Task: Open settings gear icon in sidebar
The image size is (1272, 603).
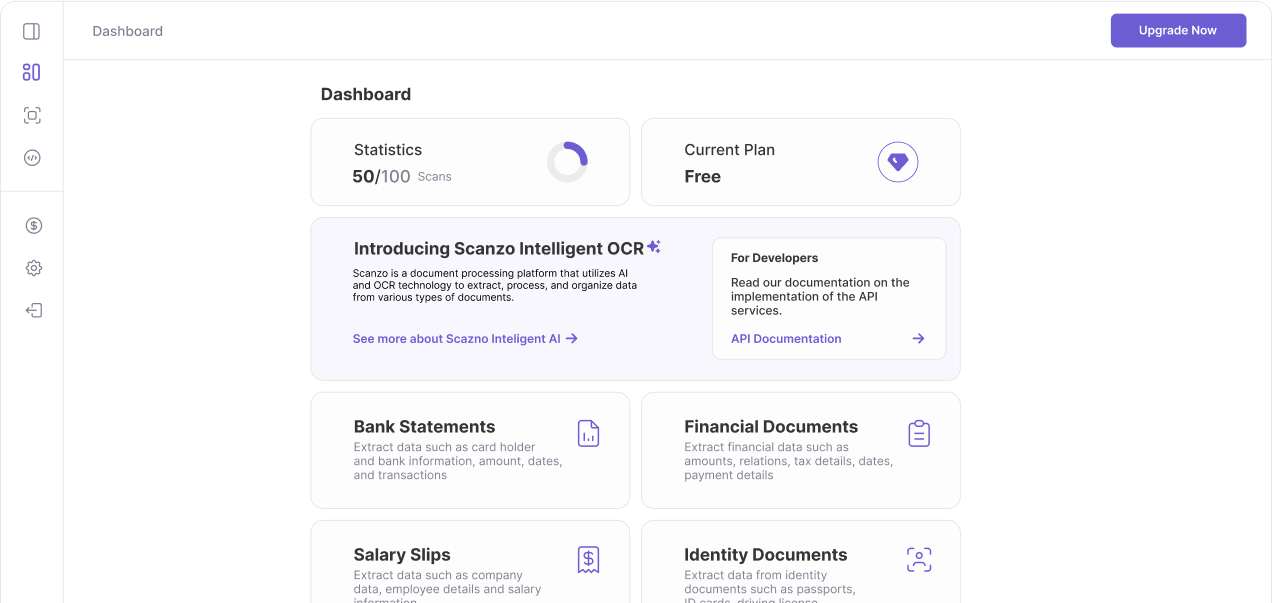Action: tap(33, 268)
